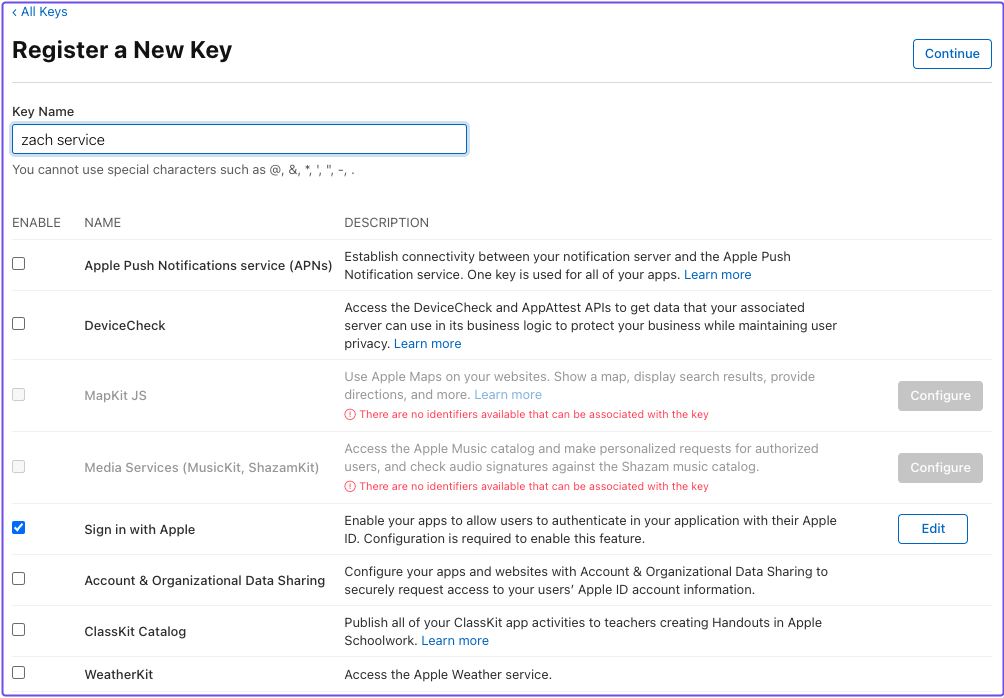Configure the MapKit JS key

point(939,395)
